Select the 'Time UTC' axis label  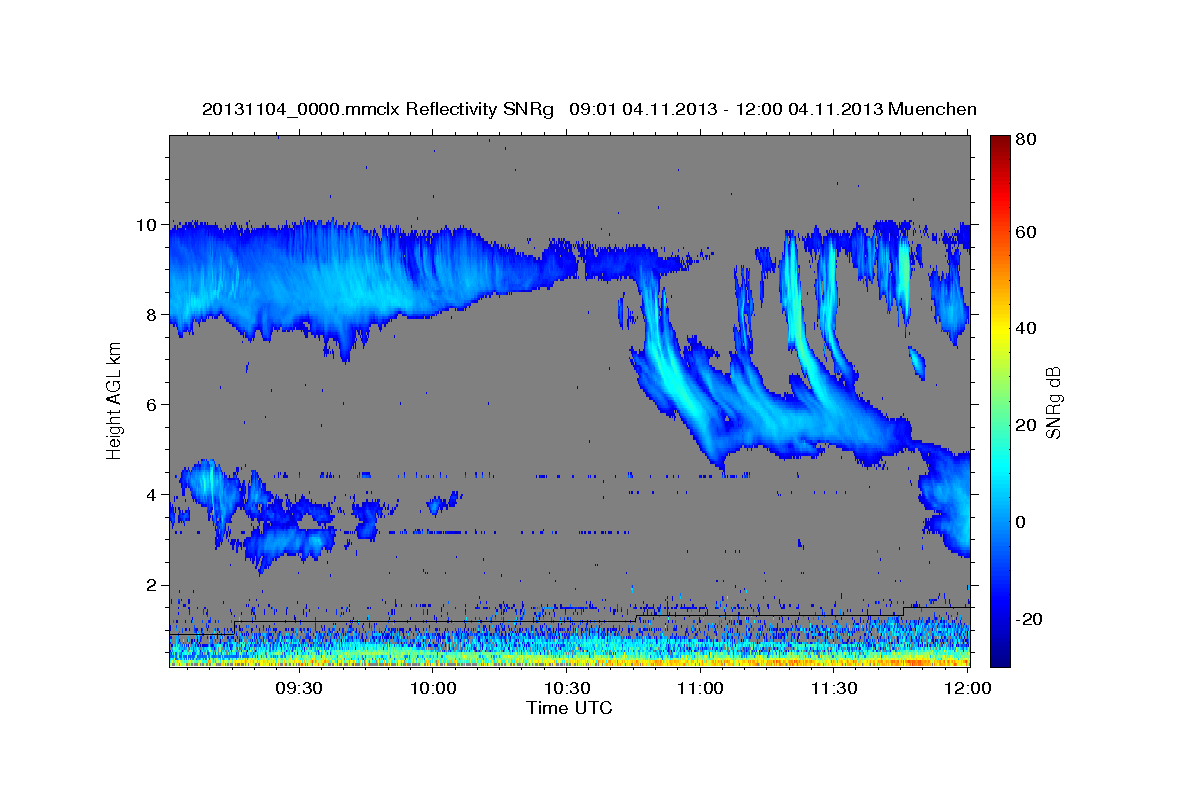click(569, 708)
